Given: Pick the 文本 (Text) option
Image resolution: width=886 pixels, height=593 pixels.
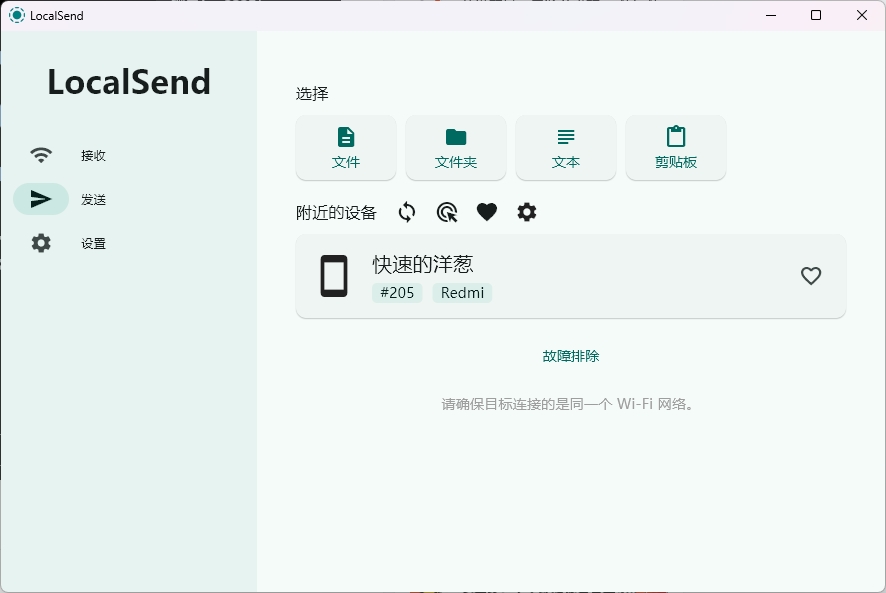Looking at the screenshot, I should click(566, 148).
